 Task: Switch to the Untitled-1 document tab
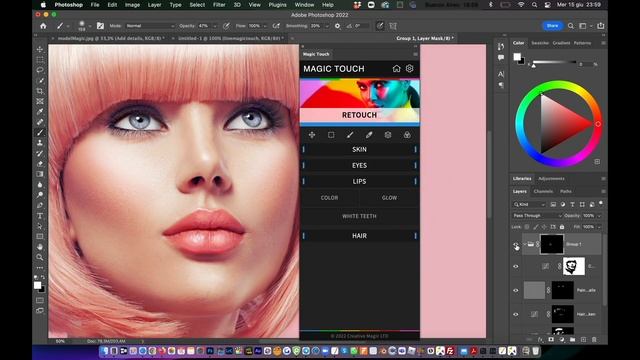[231, 38]
